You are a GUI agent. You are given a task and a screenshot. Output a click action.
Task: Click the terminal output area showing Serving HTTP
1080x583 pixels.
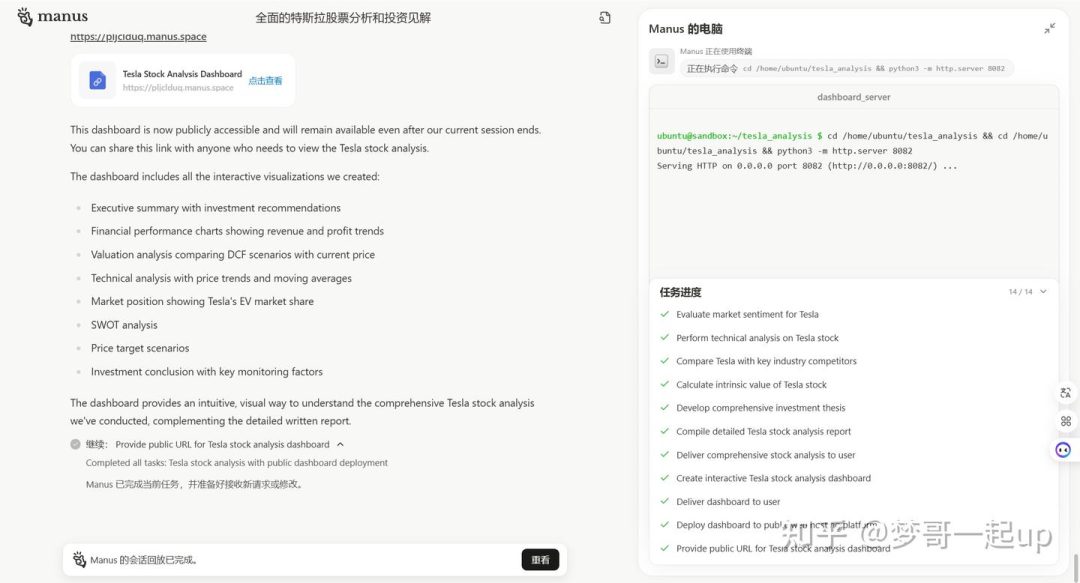coord(807,166)
